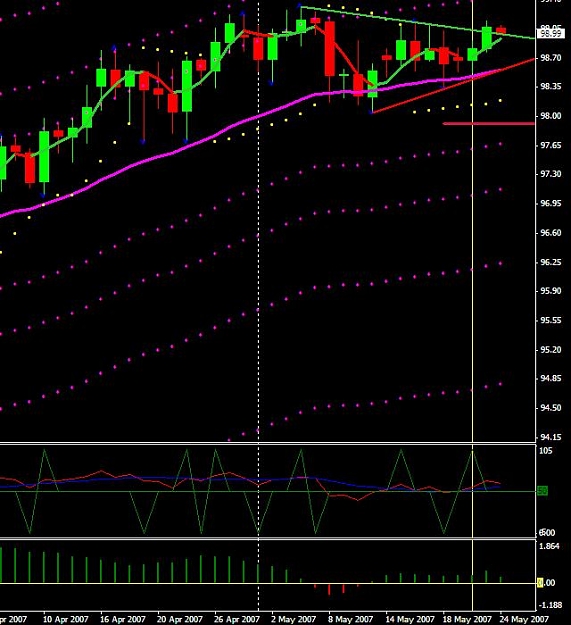571x625 pixels.
Task: Click the 26 Apr 2007 date label
Action: tap(237, 619)
